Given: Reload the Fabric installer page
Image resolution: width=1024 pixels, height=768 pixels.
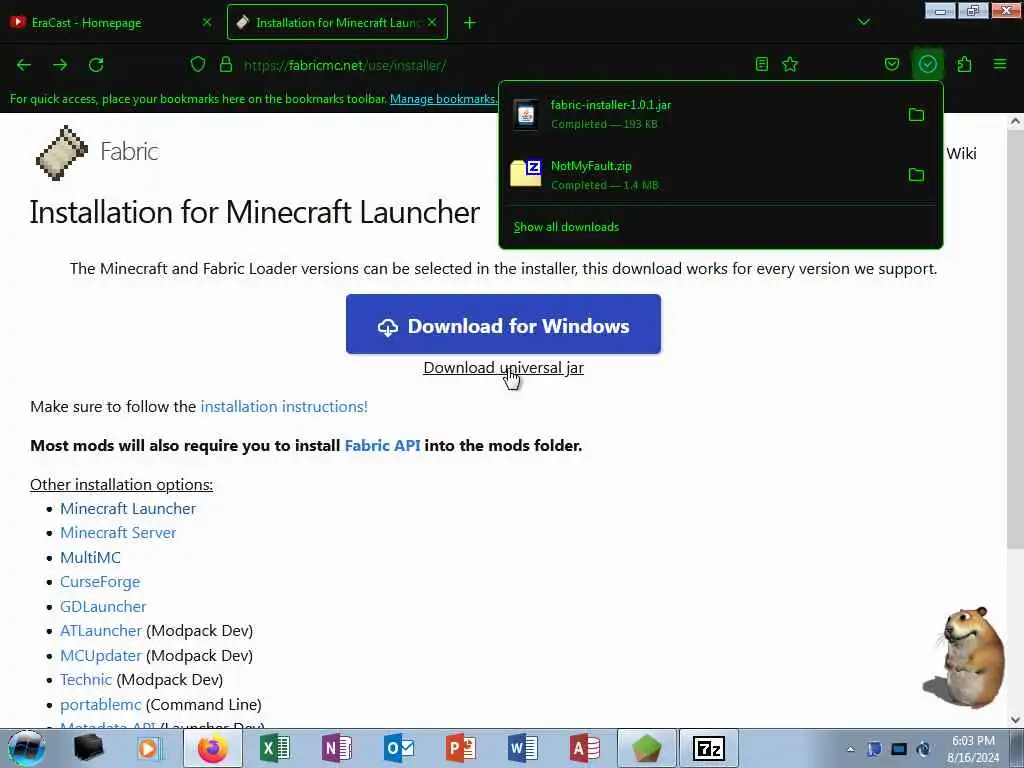Looking at the screenshot, I should click(x=96, y=65).
